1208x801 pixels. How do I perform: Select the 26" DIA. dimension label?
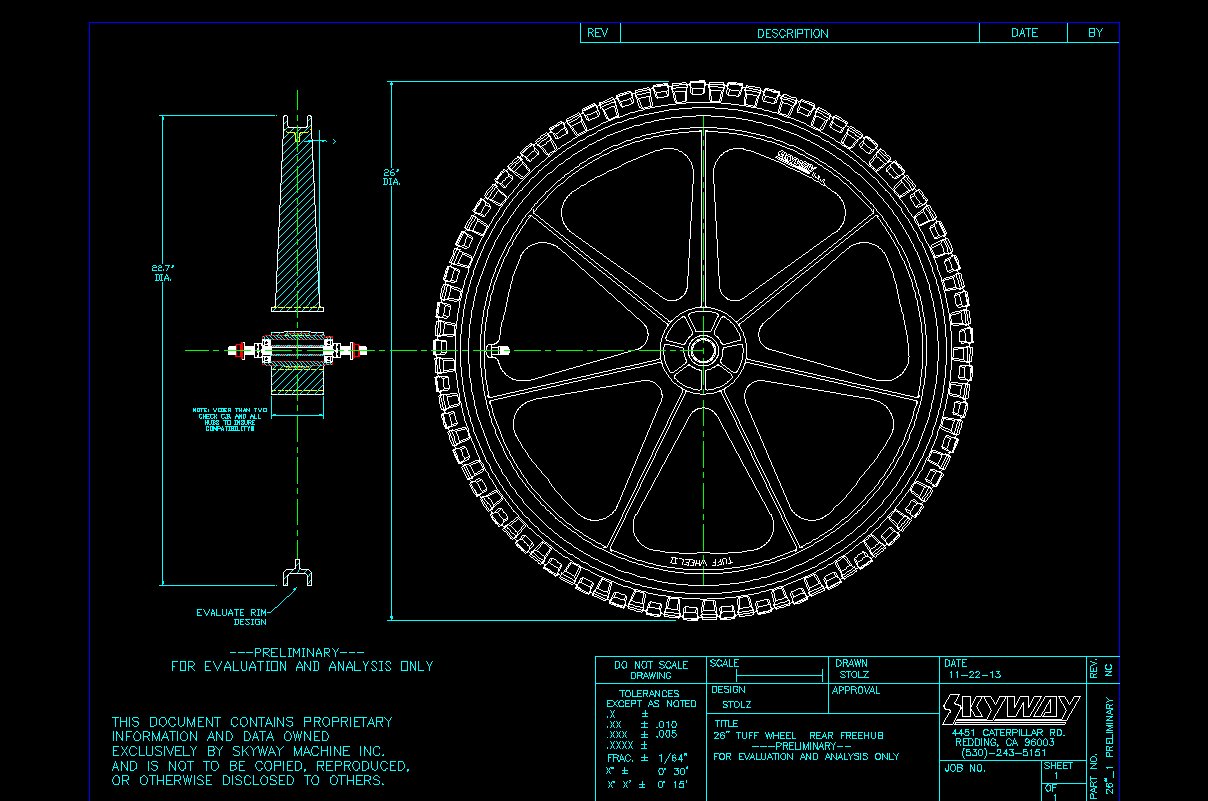coord(392,177)
